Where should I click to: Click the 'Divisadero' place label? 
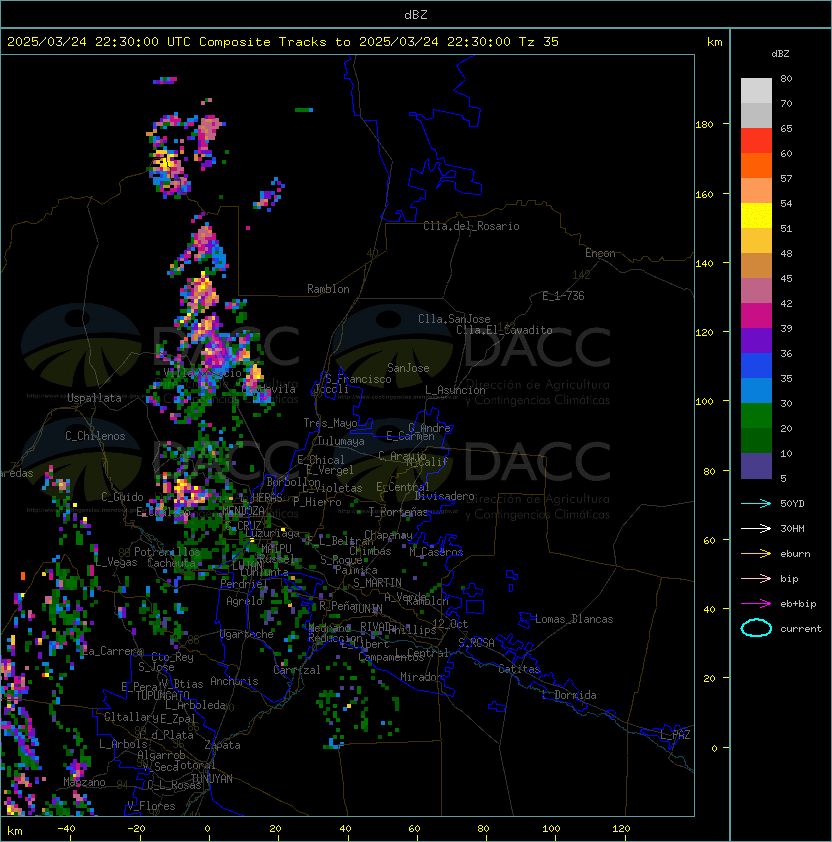tap(444, 496)
